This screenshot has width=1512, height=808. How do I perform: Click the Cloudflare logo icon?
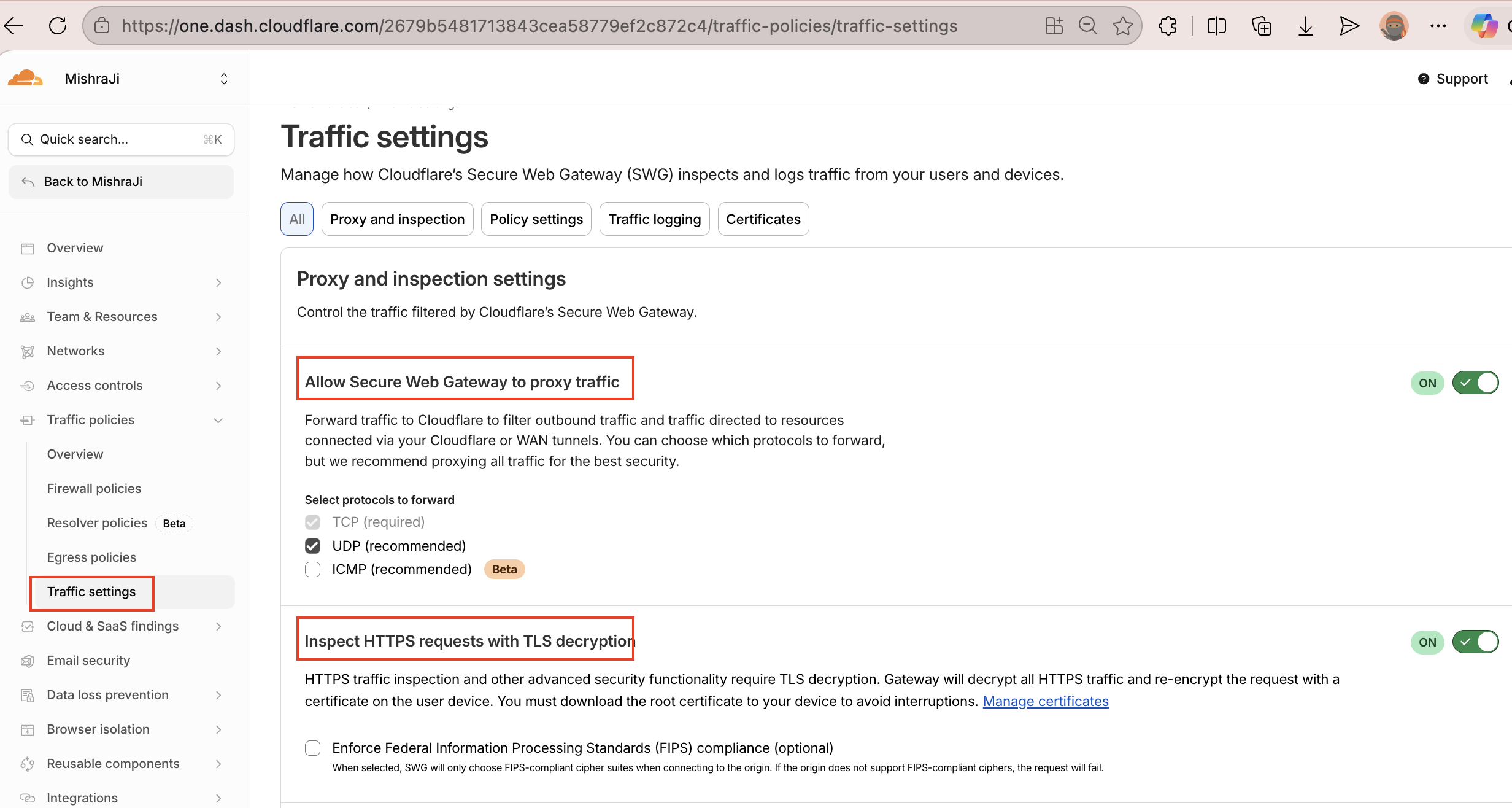[25, 79]
